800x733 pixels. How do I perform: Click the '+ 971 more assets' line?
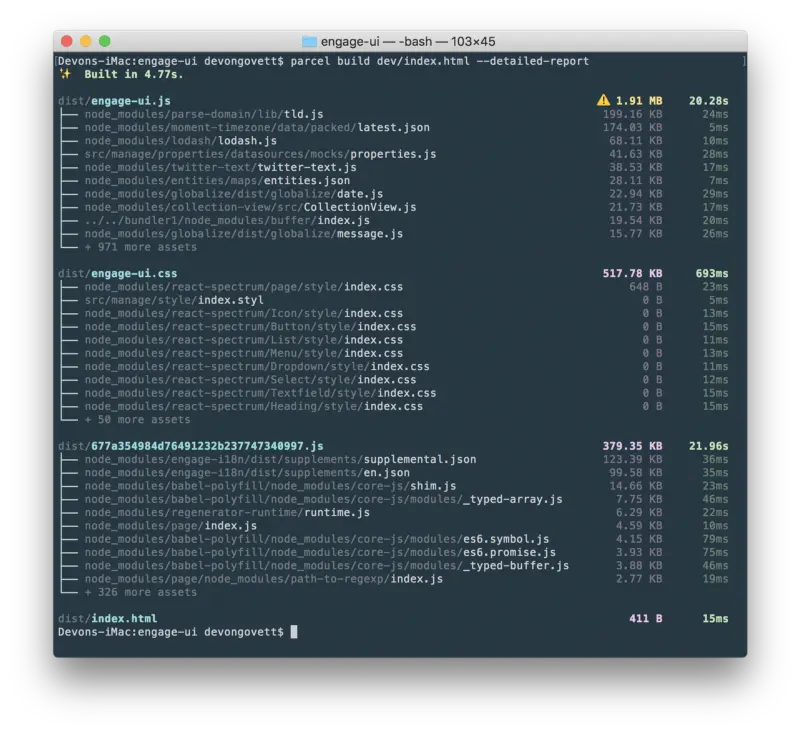pos(141,247)
